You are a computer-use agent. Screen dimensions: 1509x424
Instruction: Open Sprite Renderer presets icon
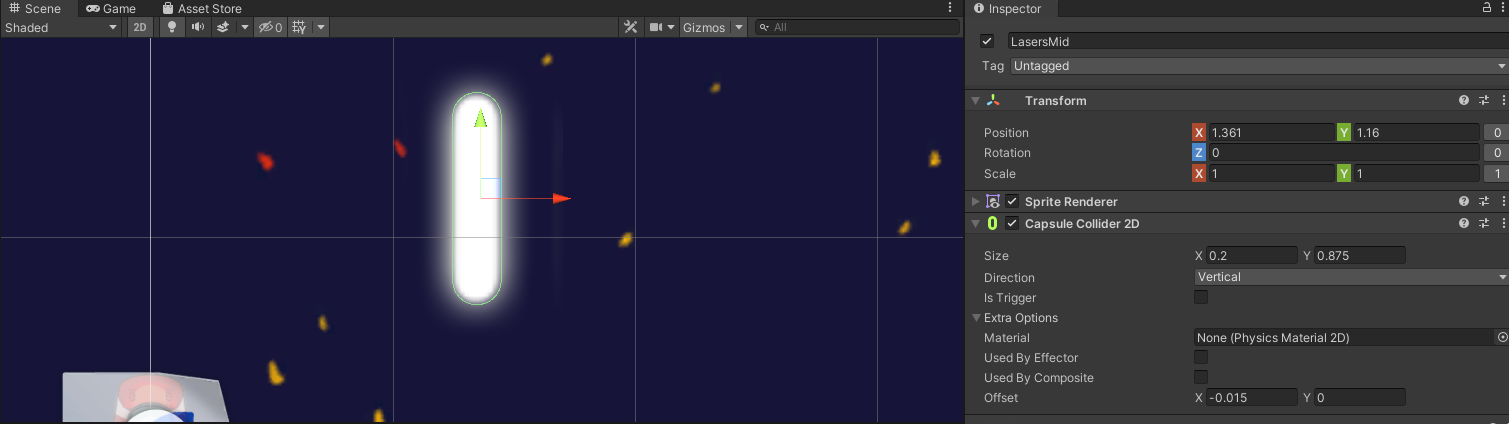click(x=1486, y=201)
